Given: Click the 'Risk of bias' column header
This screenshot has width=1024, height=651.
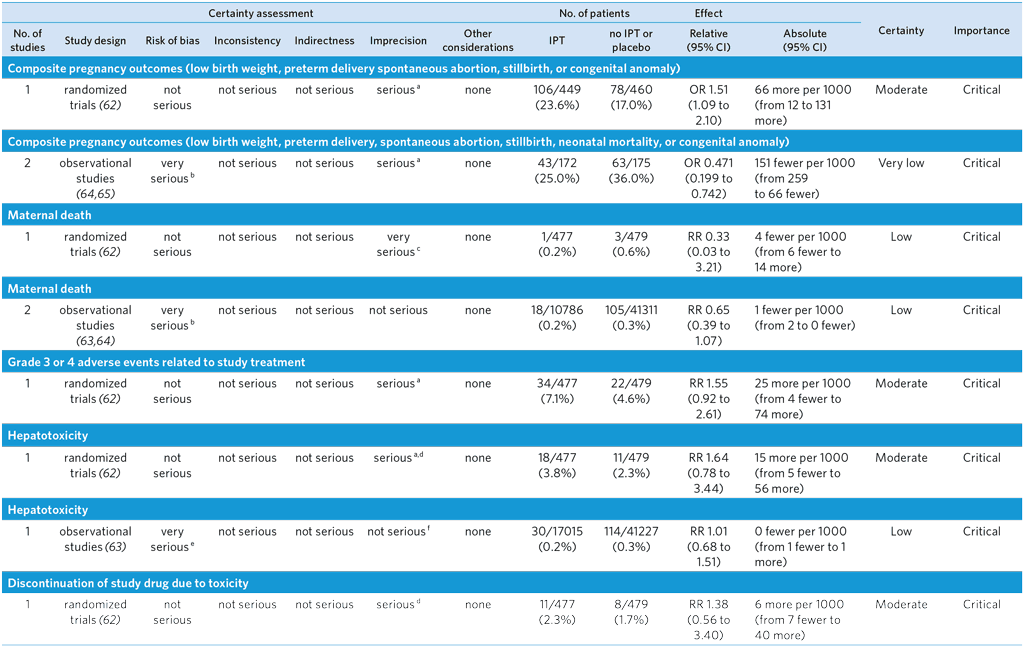Looking at the screenshot, I should (172, 41).
